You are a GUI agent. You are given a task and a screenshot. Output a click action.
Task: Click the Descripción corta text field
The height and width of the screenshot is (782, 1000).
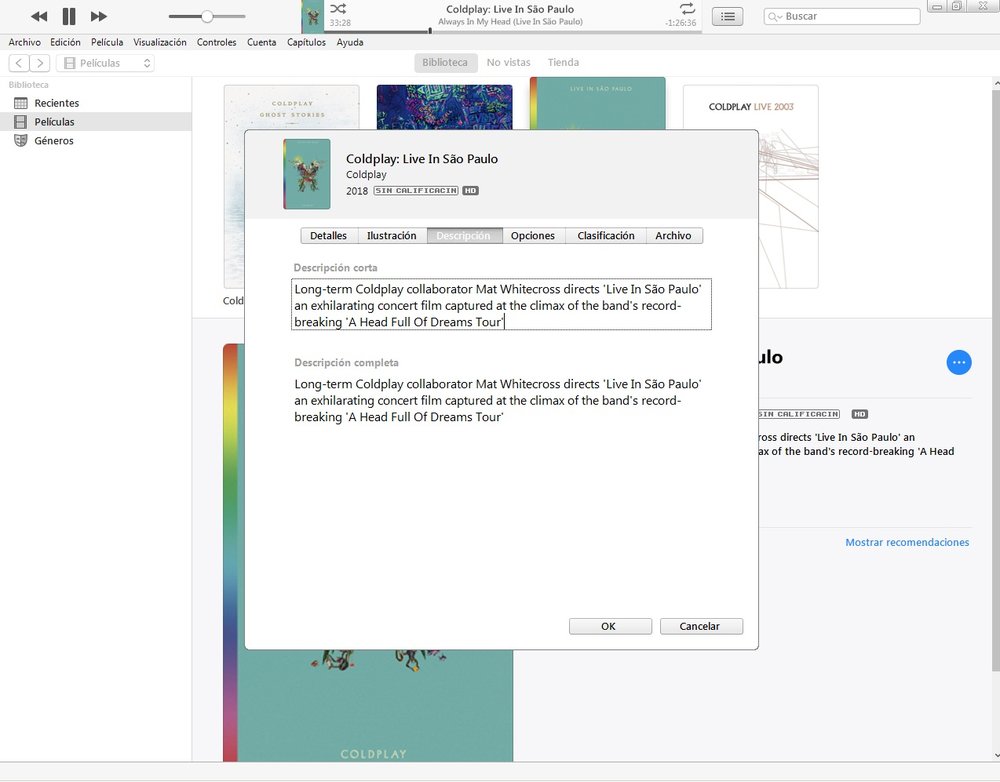pyautogui.click(x=501, y=305)
